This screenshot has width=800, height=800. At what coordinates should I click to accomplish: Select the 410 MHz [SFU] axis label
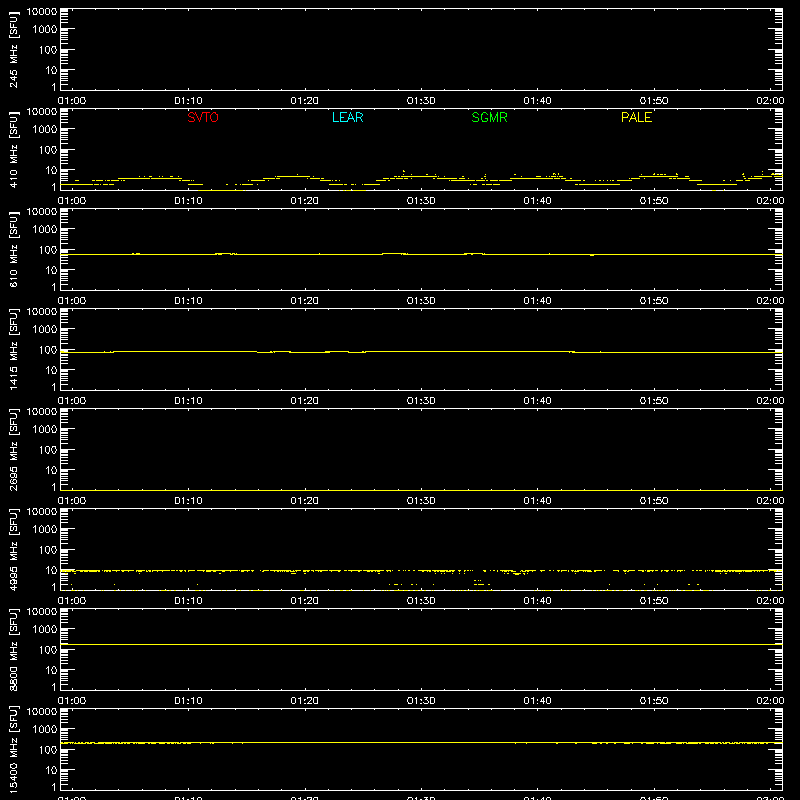[x=13, y=149]
